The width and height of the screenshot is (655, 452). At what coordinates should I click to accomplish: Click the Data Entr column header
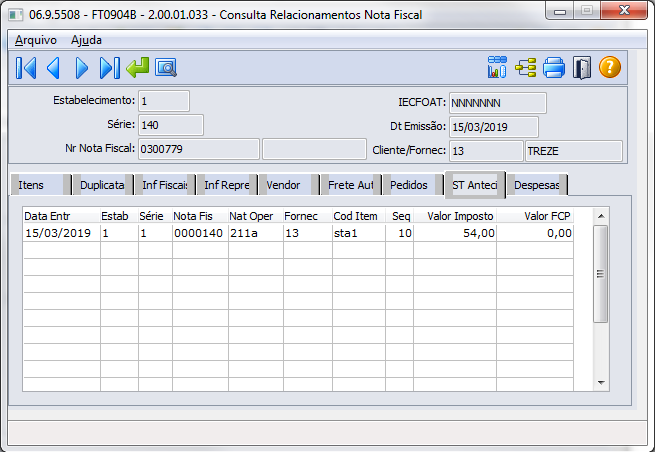61,216
